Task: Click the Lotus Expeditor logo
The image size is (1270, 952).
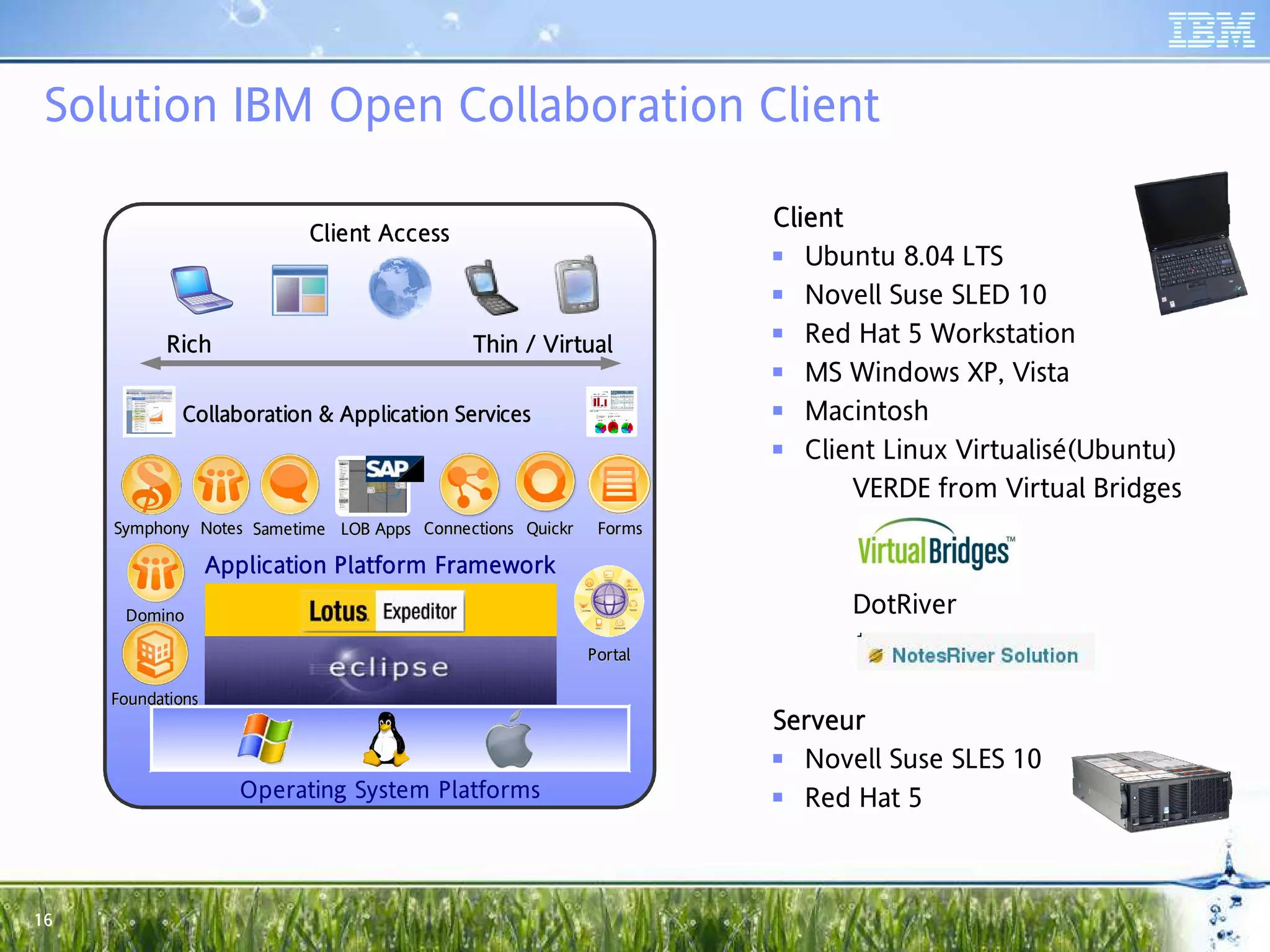Action: click(383, 611)
